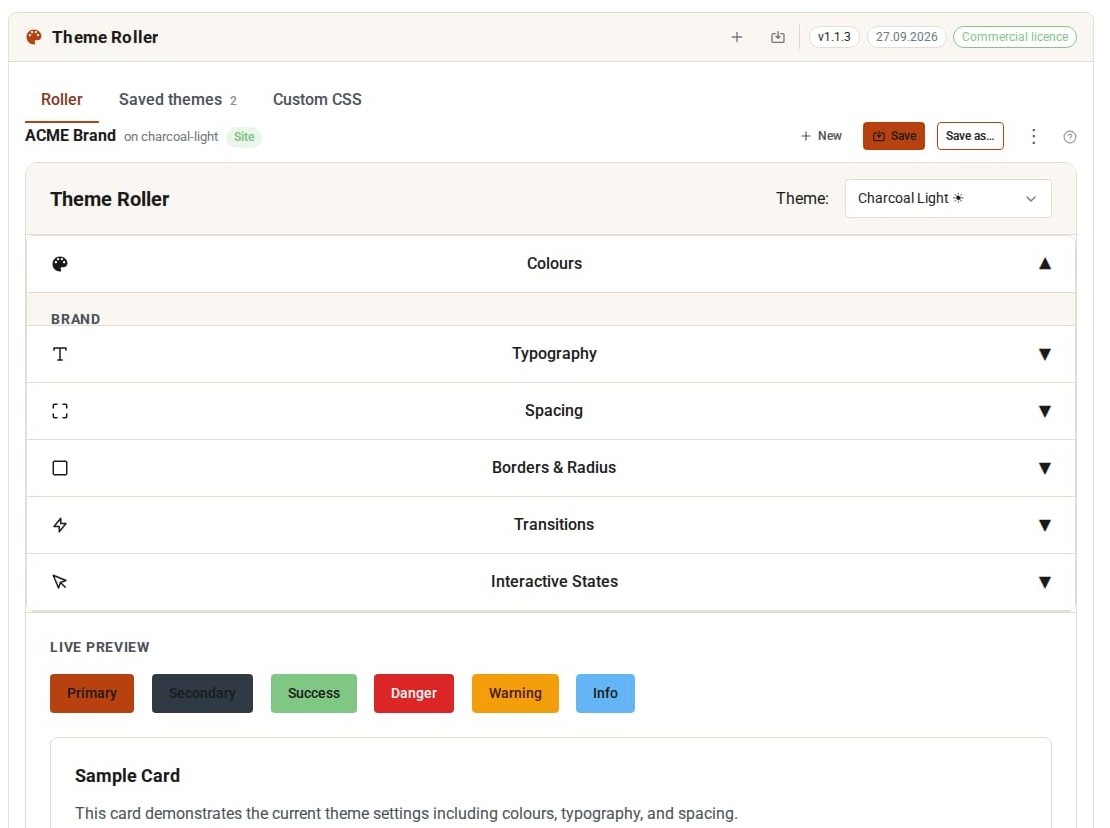
Task: Click the v1.1.3 version badge
Action: tap(834, 37)
